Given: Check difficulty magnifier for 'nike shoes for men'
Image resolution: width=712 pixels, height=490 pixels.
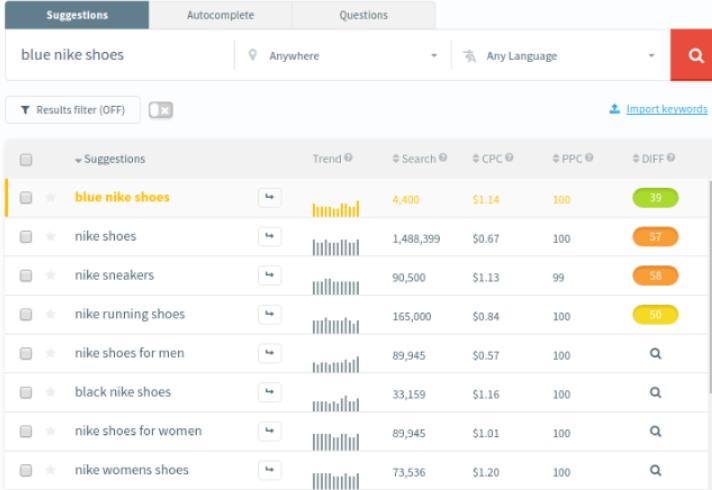Looking at the screenshot, I should pos(655,353).
